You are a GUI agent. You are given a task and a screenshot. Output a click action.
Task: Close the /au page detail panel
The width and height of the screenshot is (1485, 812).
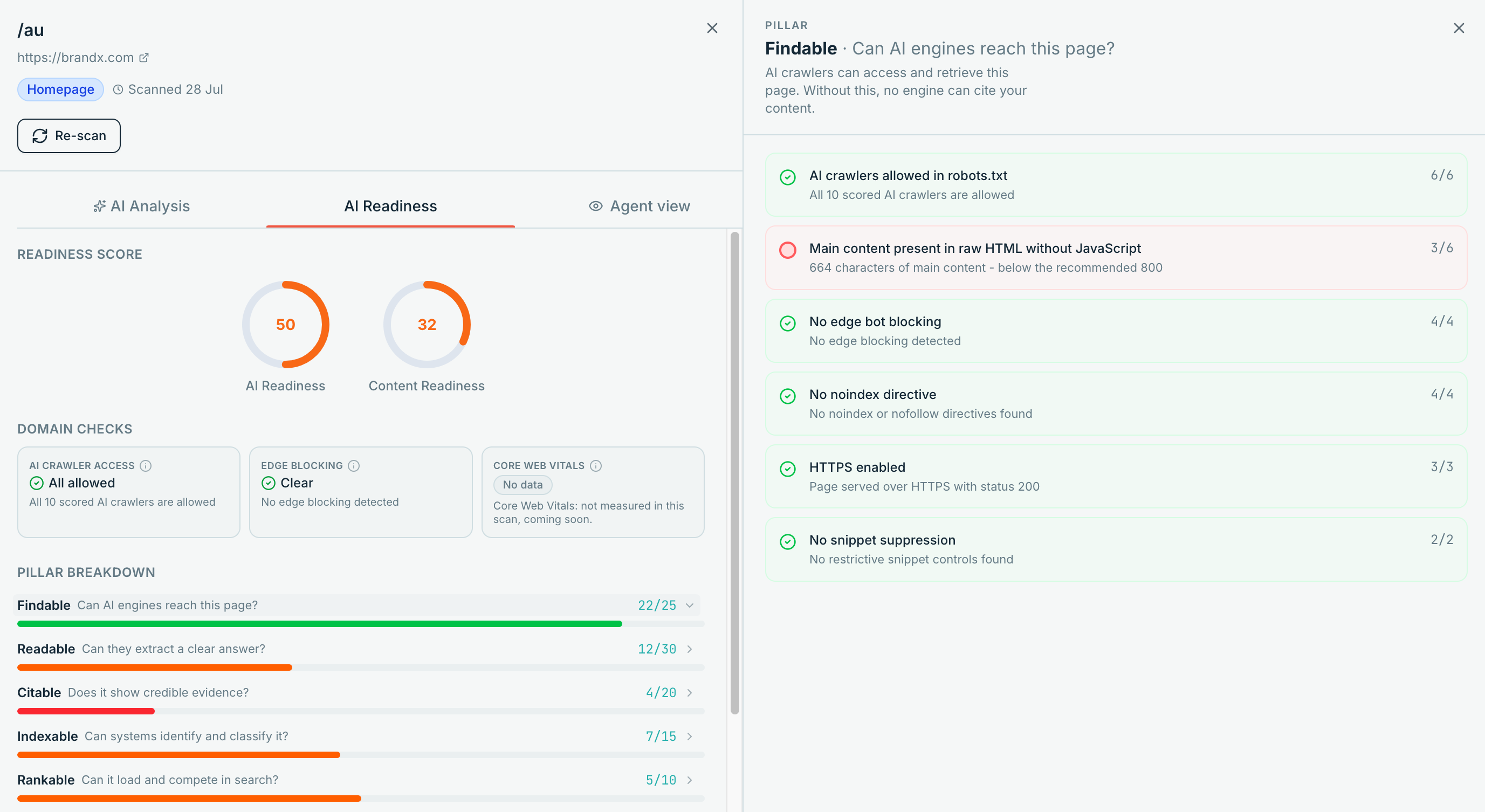[712, 28]
